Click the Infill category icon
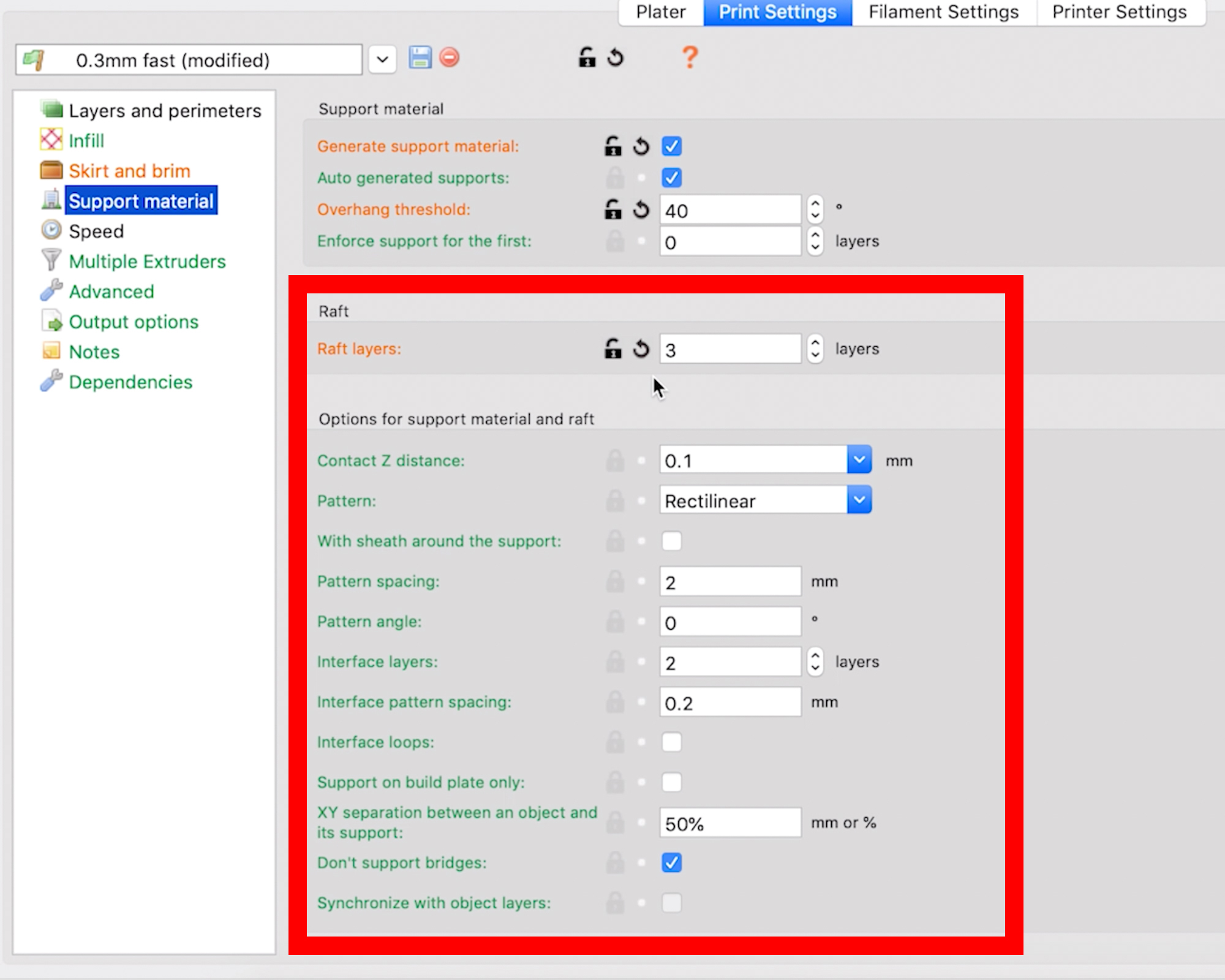Viewport: 1225px width, 980px height. point(51,140)
